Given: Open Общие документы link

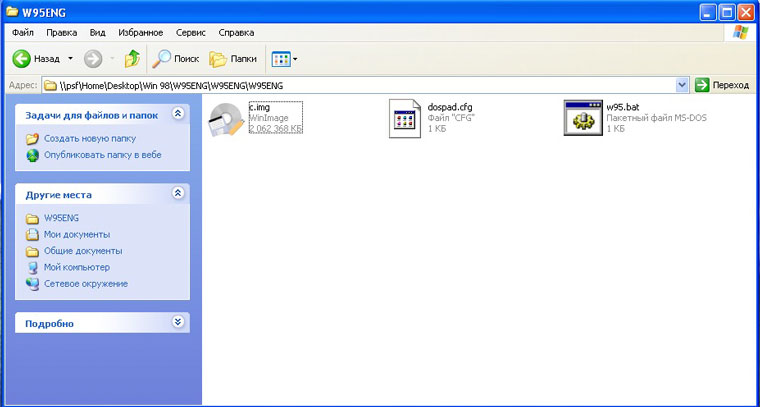Looking at the screenshot, I should [83, 251].
